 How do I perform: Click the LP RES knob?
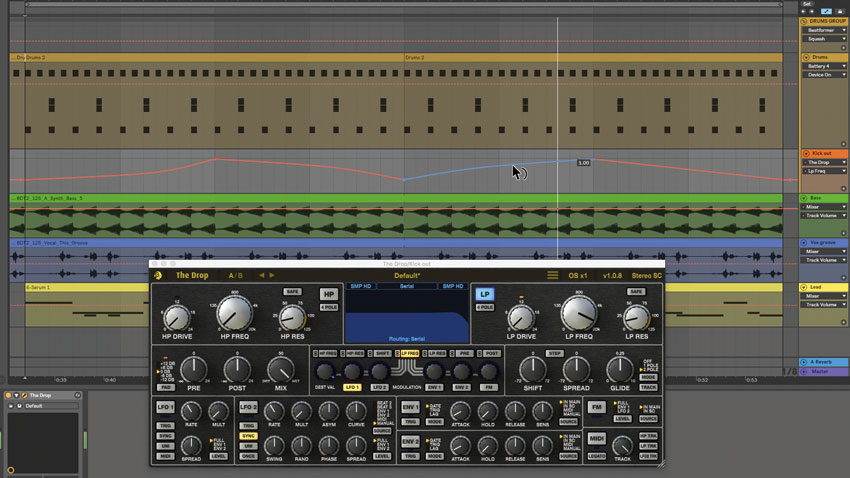pyautogui.click(x=636, y=318)
